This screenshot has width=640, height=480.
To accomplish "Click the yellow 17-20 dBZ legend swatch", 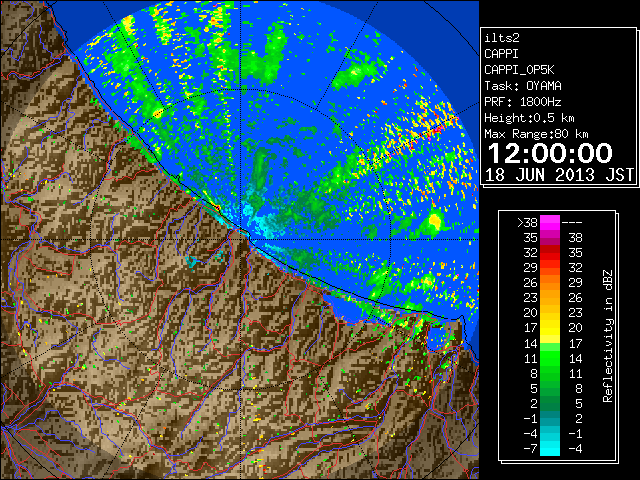I will click(550, 328).
